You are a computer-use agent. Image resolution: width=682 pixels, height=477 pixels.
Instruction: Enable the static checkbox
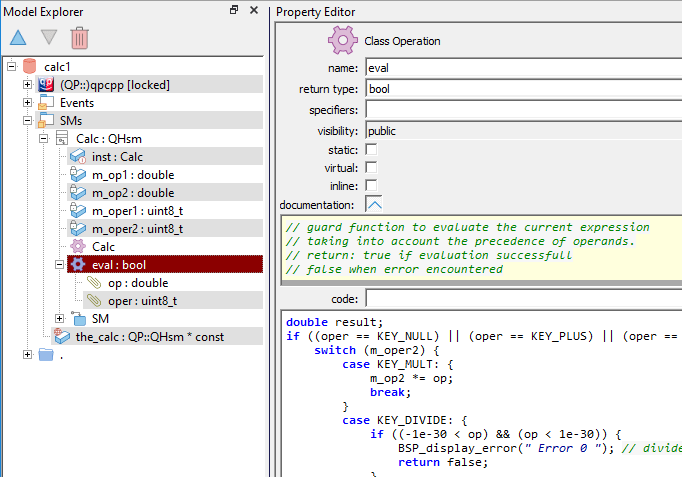(371, 149)
